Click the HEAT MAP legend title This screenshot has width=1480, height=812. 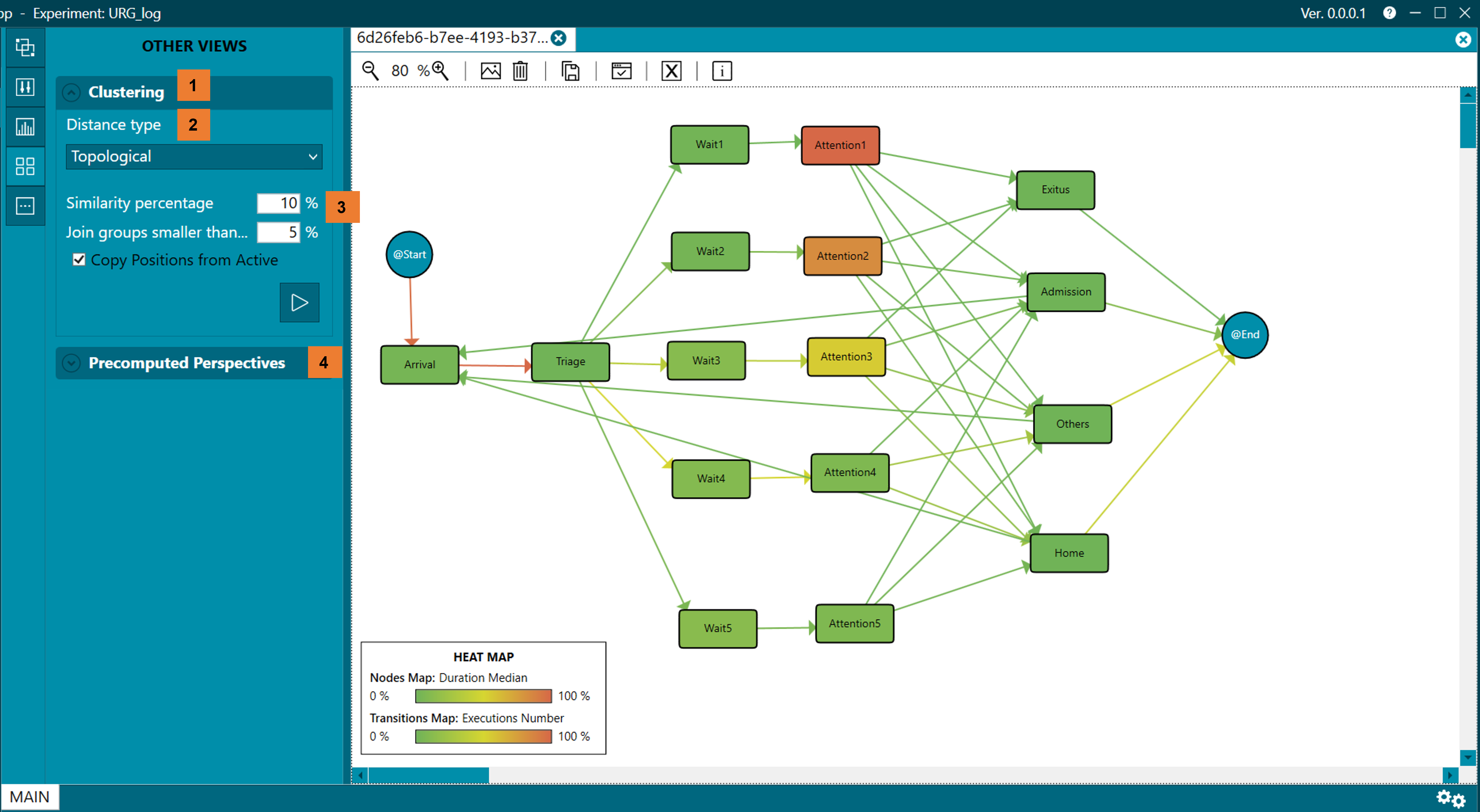coord(483,657)
